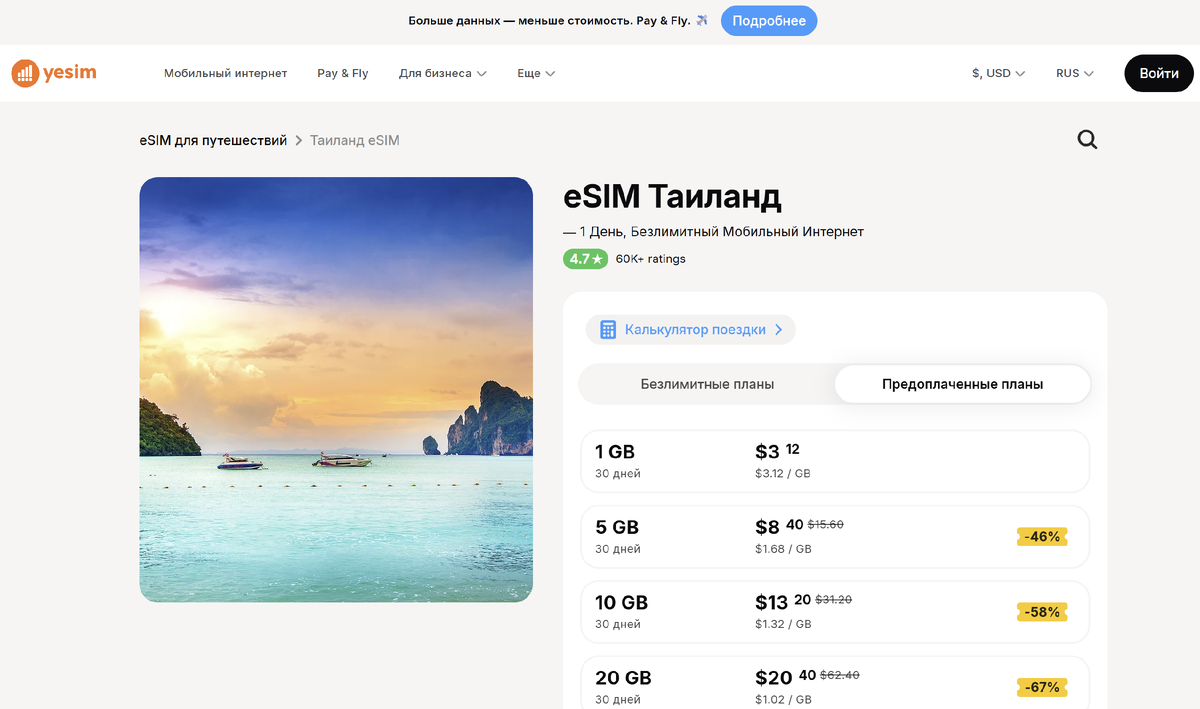This screenshot has height=709, width=1200.
Task: Open the $, USD currency dropdown
Action: click(x=998, y=73)
